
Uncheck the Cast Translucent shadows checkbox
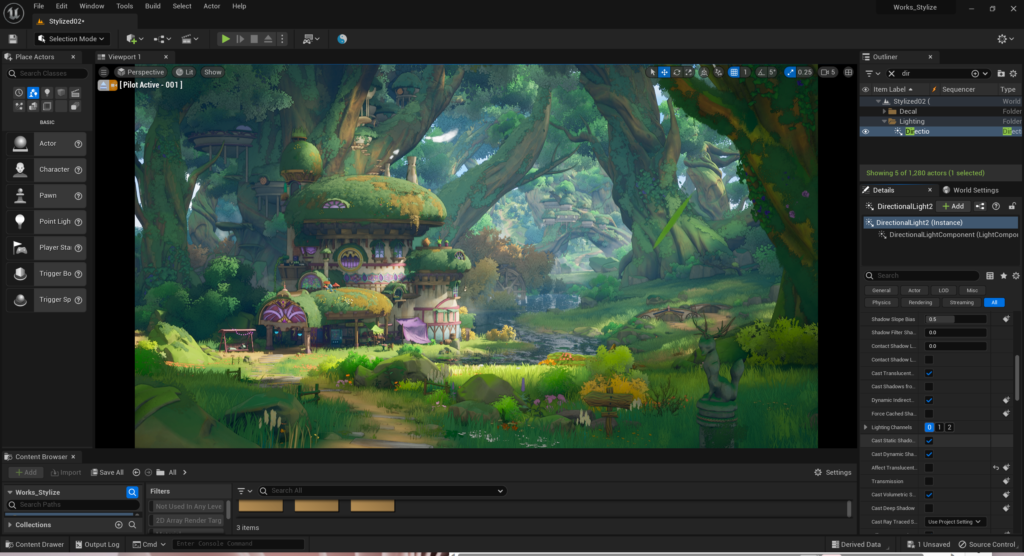[929, 373]
